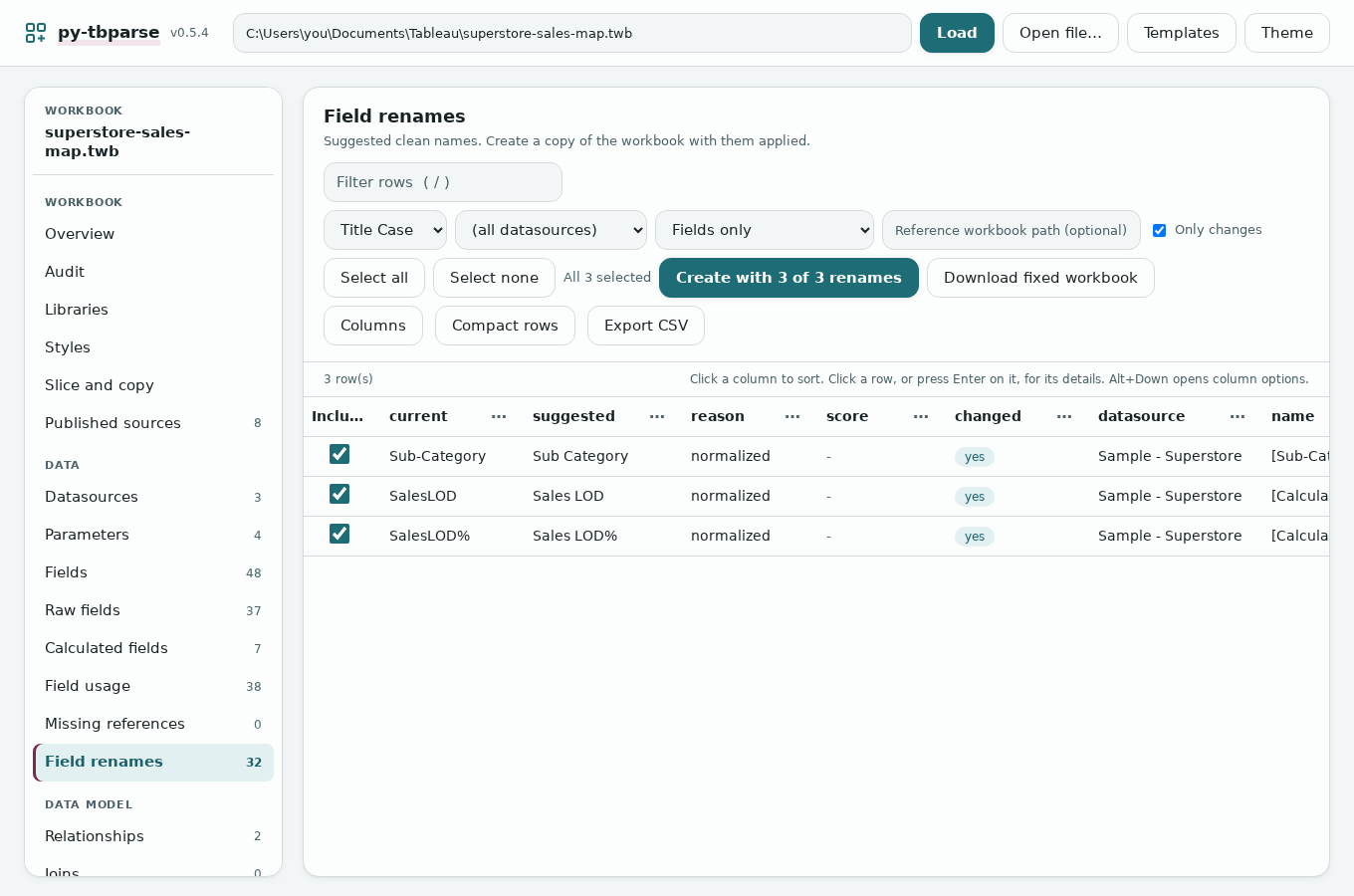
Task: Select Missing references in sidebar
Action: coord(153,724)
